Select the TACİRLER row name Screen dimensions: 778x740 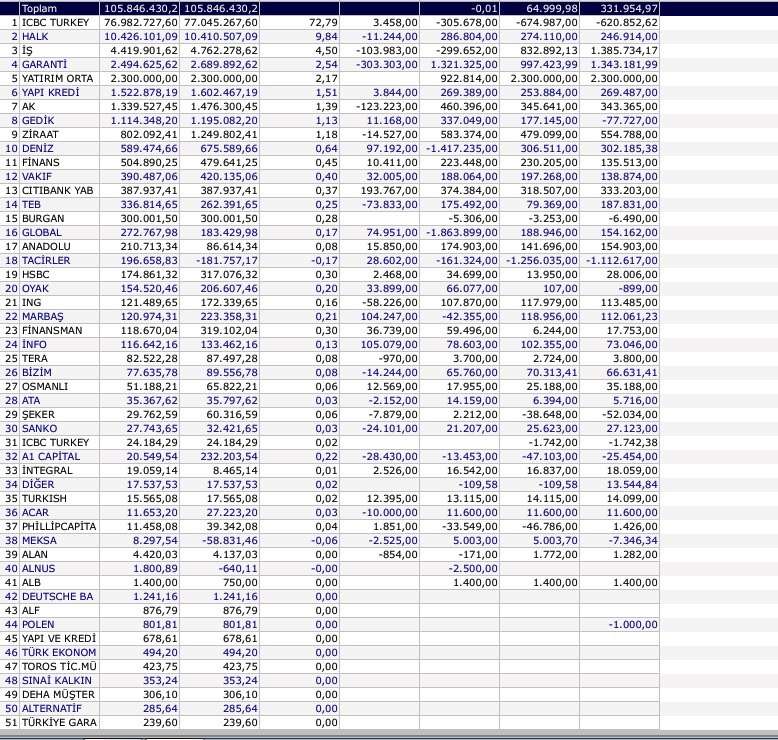tap(46, 260)
